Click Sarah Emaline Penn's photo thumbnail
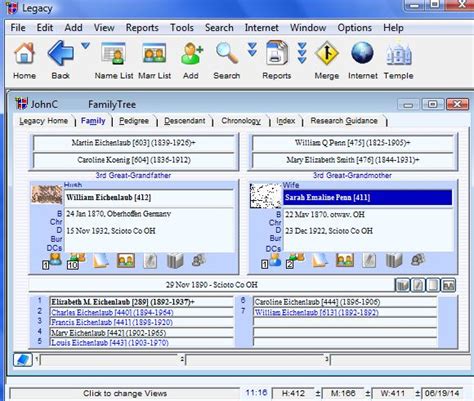The width and height of the screenshot is (474, 401). click(266, 195)
